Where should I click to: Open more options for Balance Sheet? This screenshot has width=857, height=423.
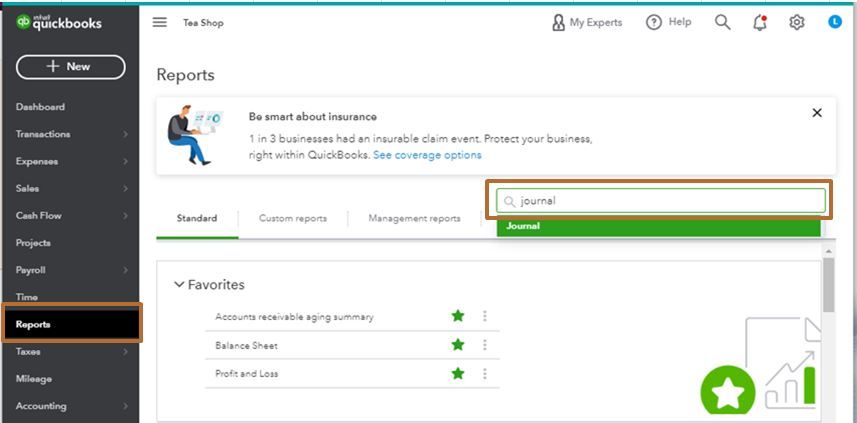coord(484,345)
